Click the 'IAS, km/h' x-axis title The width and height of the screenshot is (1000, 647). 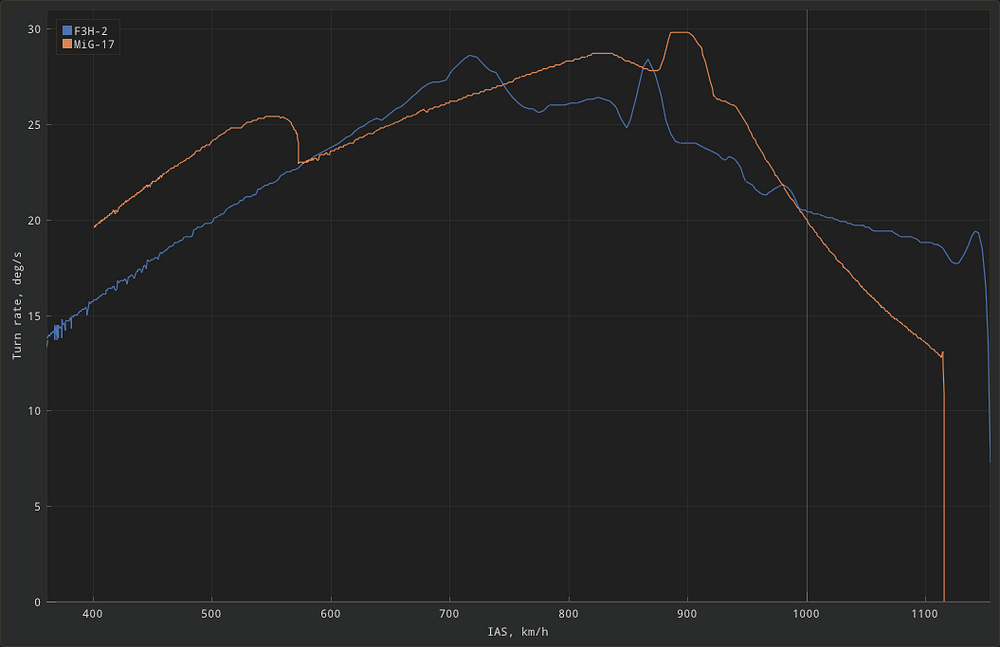pyautogui.click(x=517, y=632)
